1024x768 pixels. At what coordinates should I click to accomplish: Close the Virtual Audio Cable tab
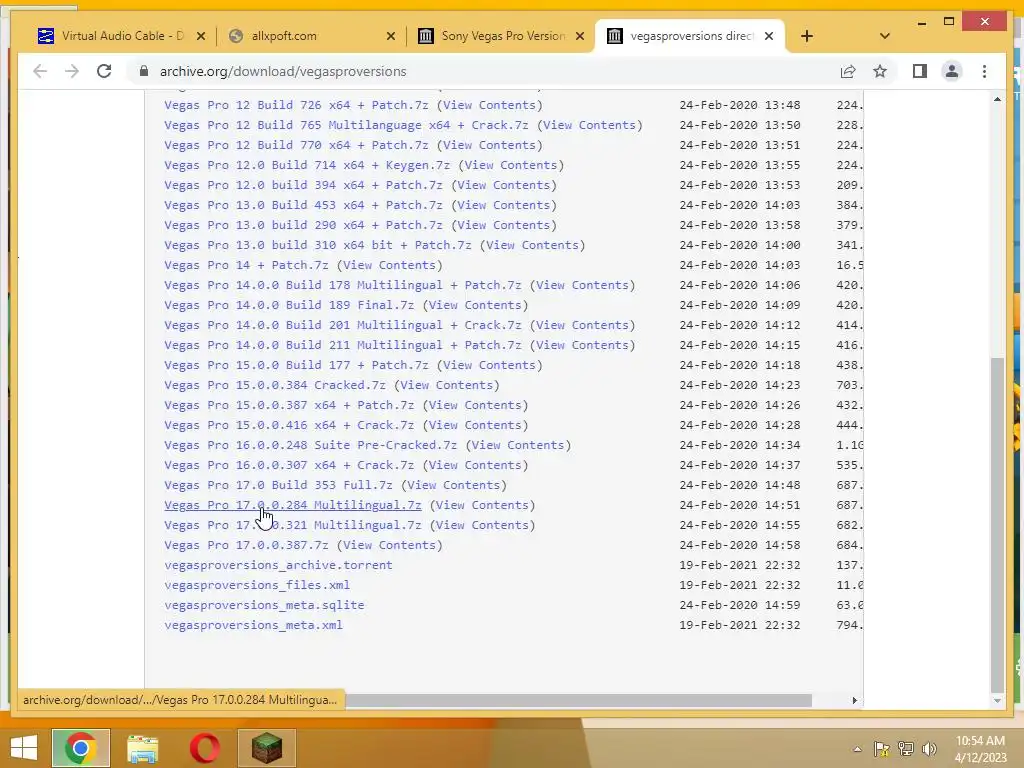pyautogui.click(x=201, y=36)
